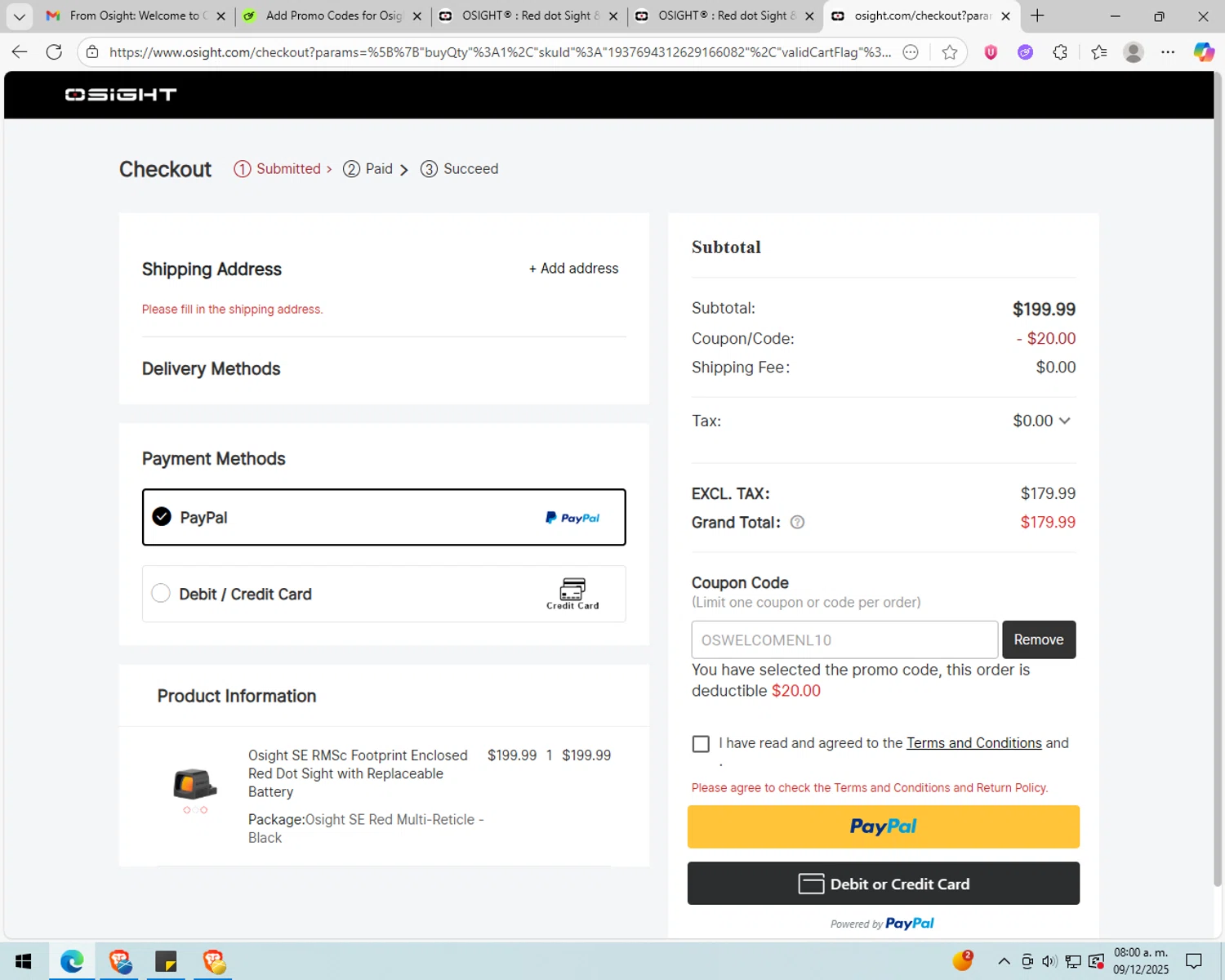The image size is (1225, 980).
Task: Click the clock showing 08:00 a. m.
Action: tap(1141, 952)
